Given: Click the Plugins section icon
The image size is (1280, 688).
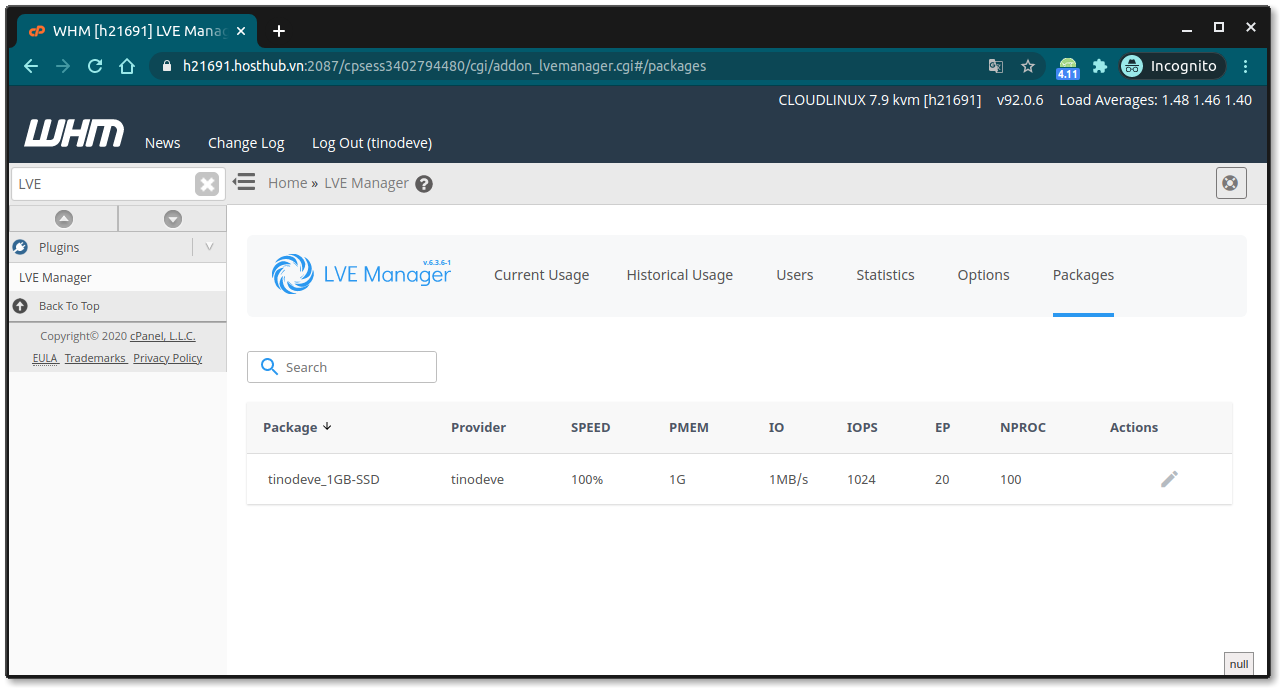Looking at the screenshot, I should 20,247.
